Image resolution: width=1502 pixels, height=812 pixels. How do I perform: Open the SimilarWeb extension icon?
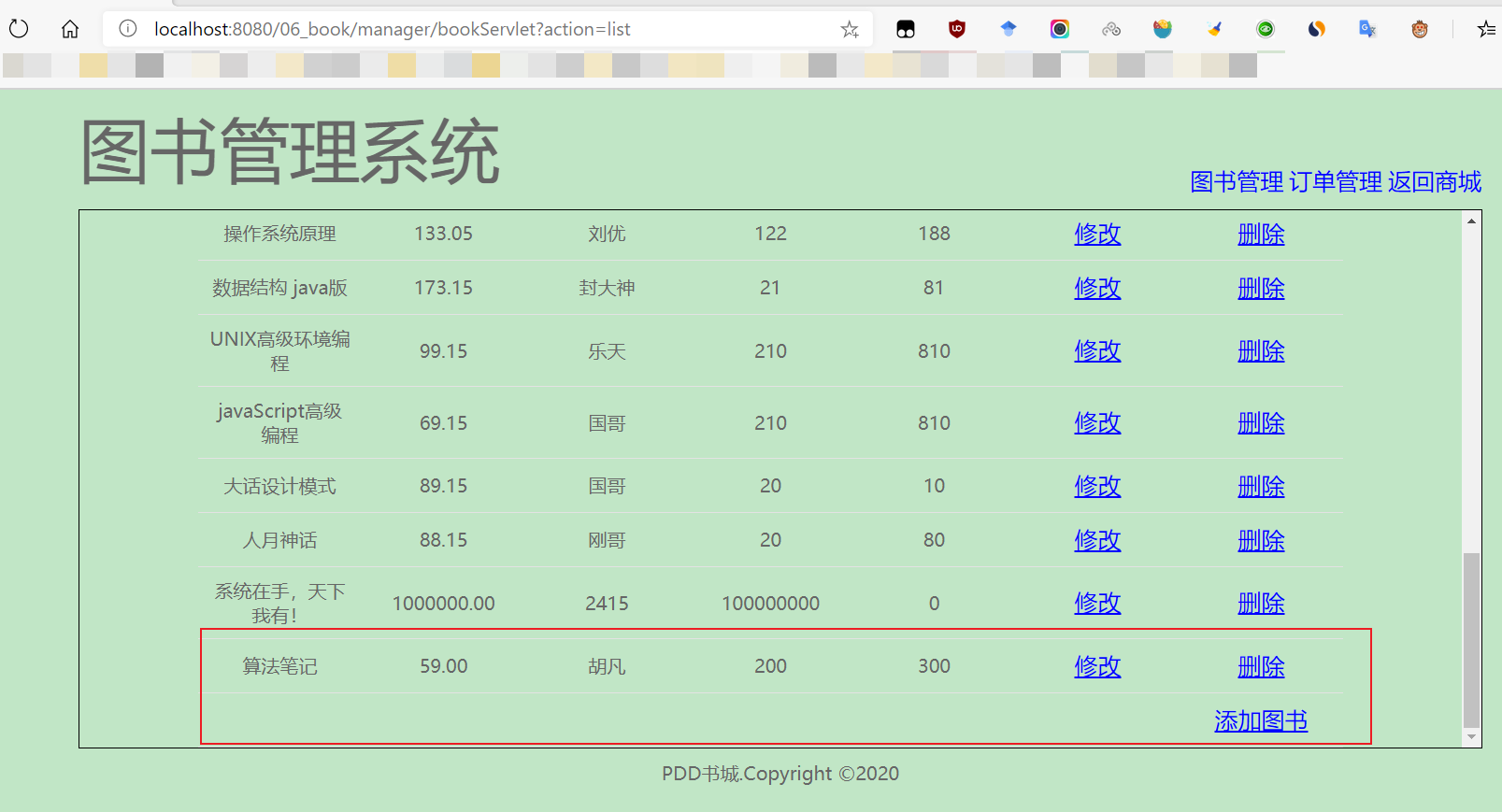tap(1317, 29)
